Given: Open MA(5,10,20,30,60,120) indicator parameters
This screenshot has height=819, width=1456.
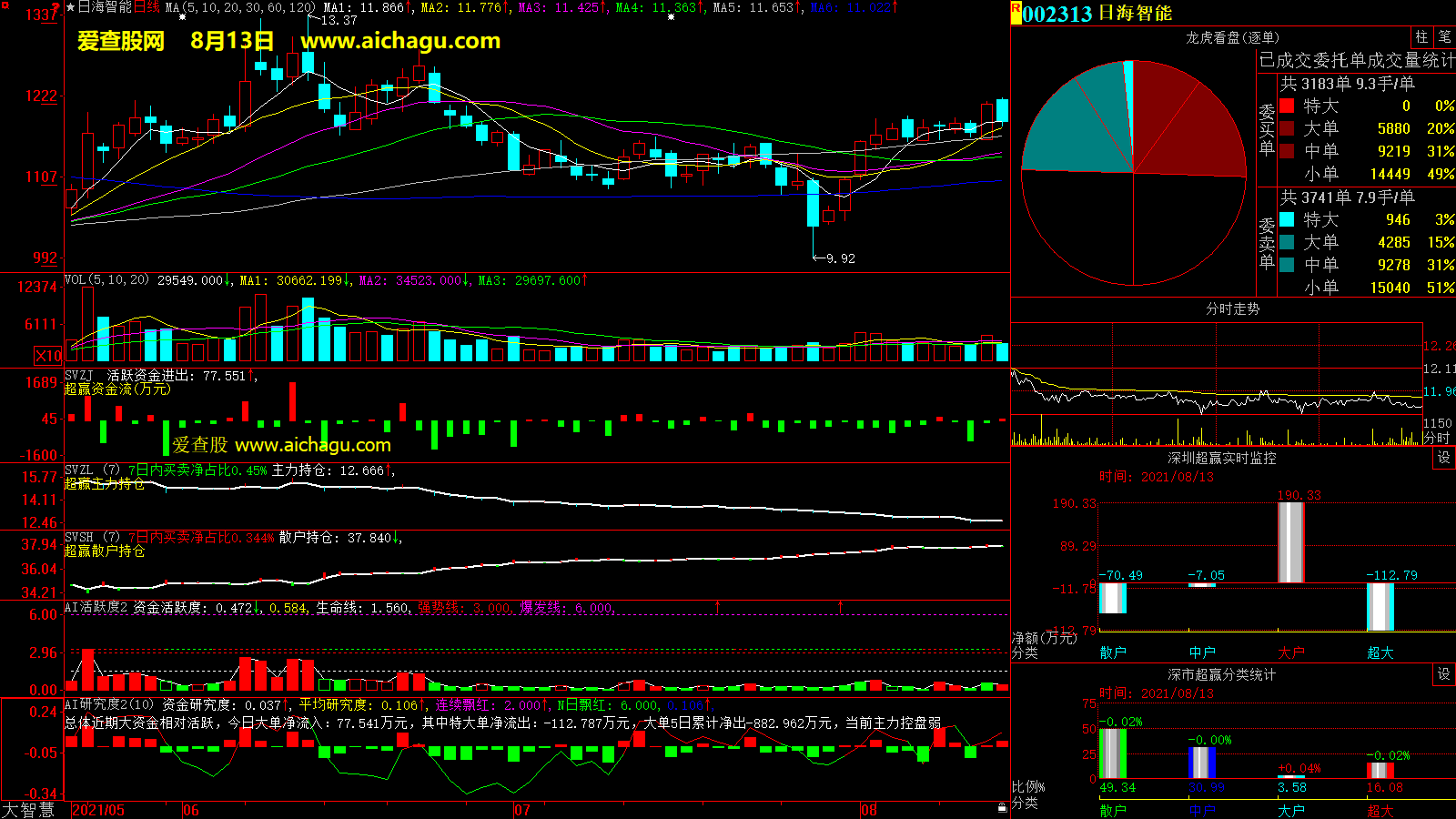Looking at the screenshot, I should click(240, 7).
